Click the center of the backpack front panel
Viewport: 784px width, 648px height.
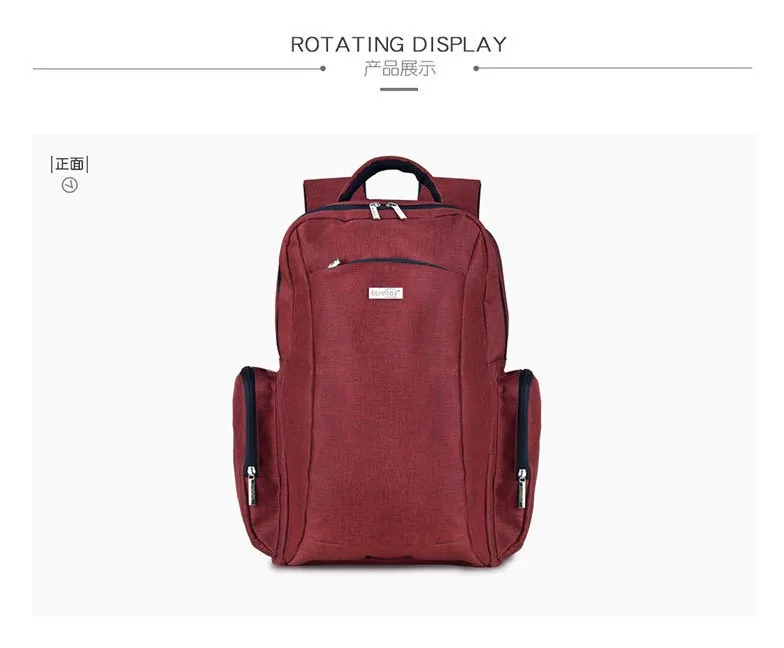(x=388, y=400)
